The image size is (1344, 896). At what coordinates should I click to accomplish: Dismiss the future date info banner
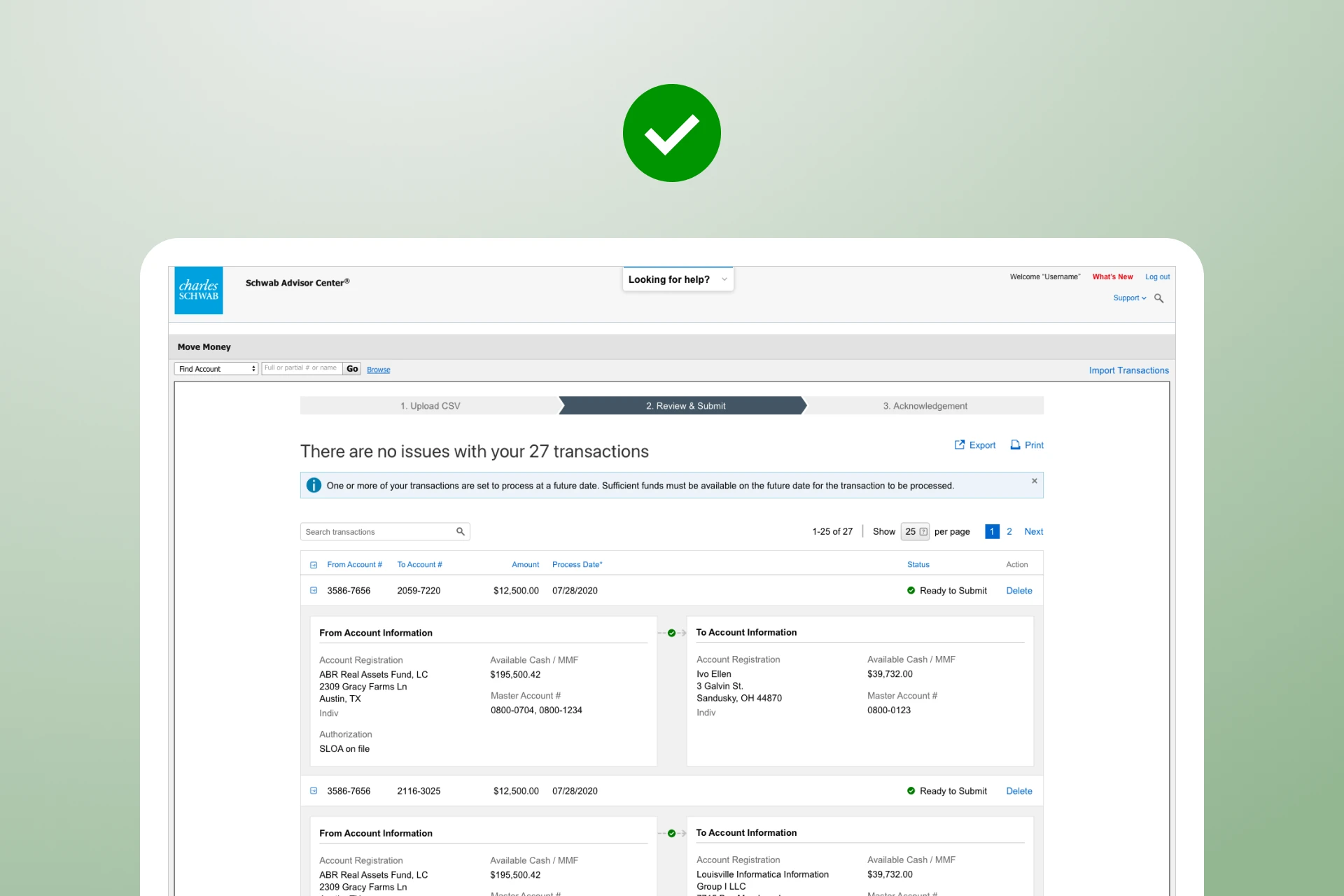tap(1034, 481)
